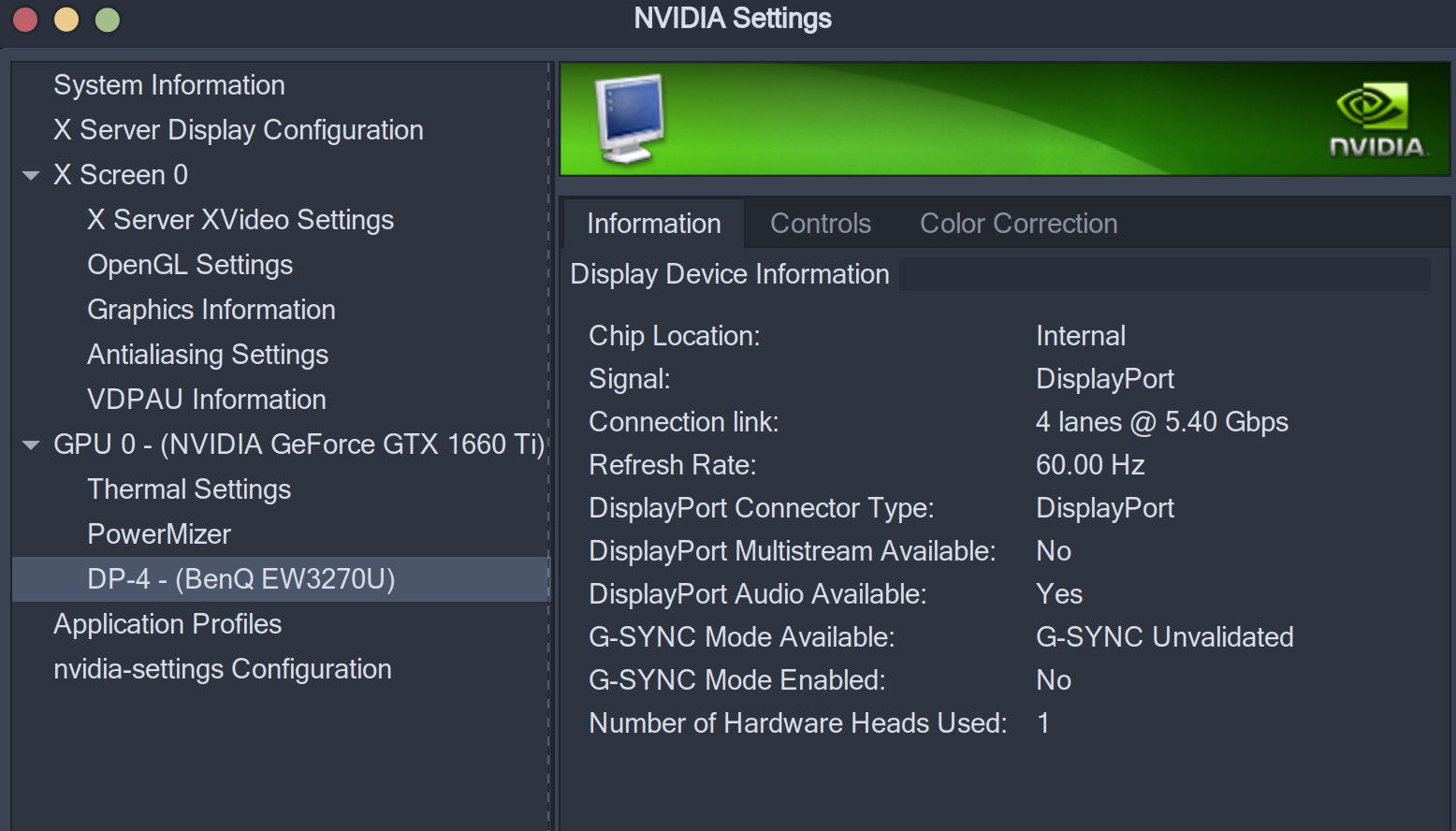The height and width of the screenshot is (831, 1456).
Task: Select X Server Display Configuration
Action: coord(239,130)
